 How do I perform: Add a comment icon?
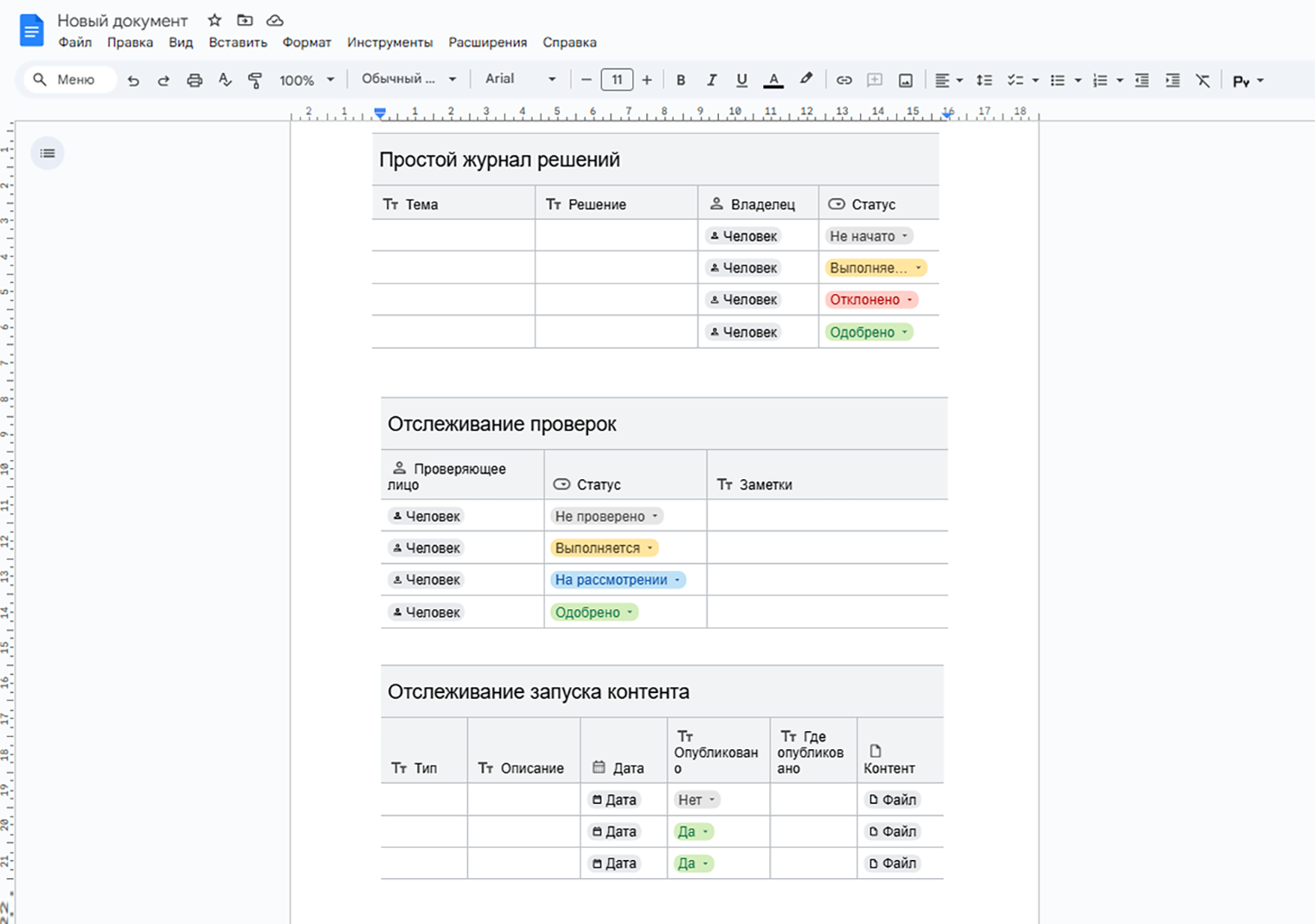pyautogui.click(x=875, y=80)
